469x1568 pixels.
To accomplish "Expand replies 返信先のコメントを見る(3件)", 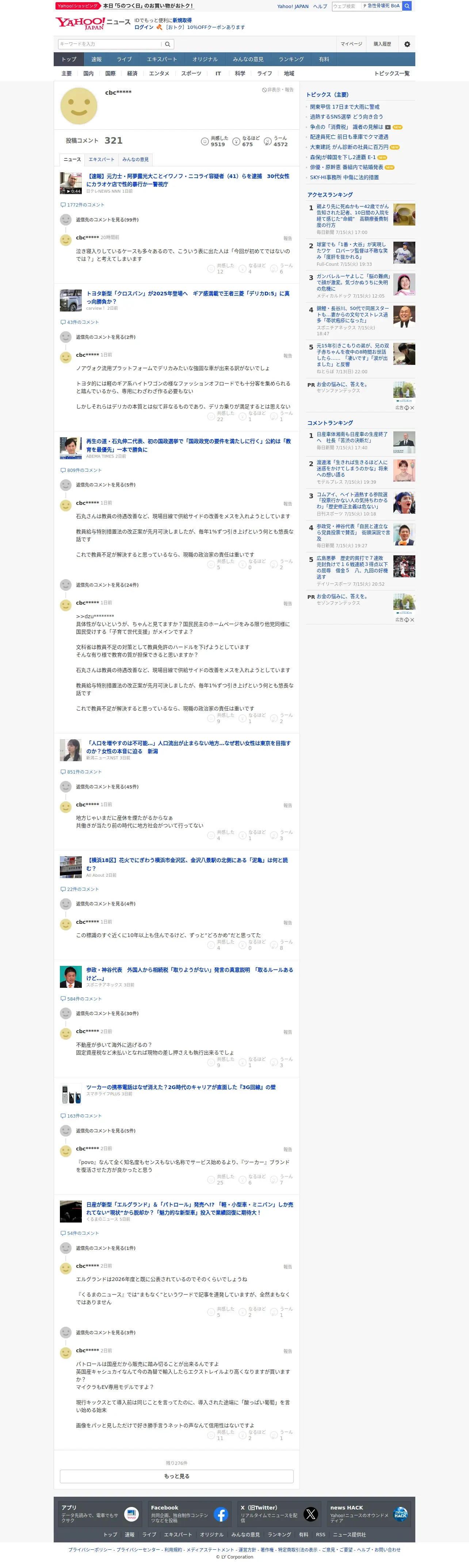I will pyautogui.click(x=106, y=1333).
